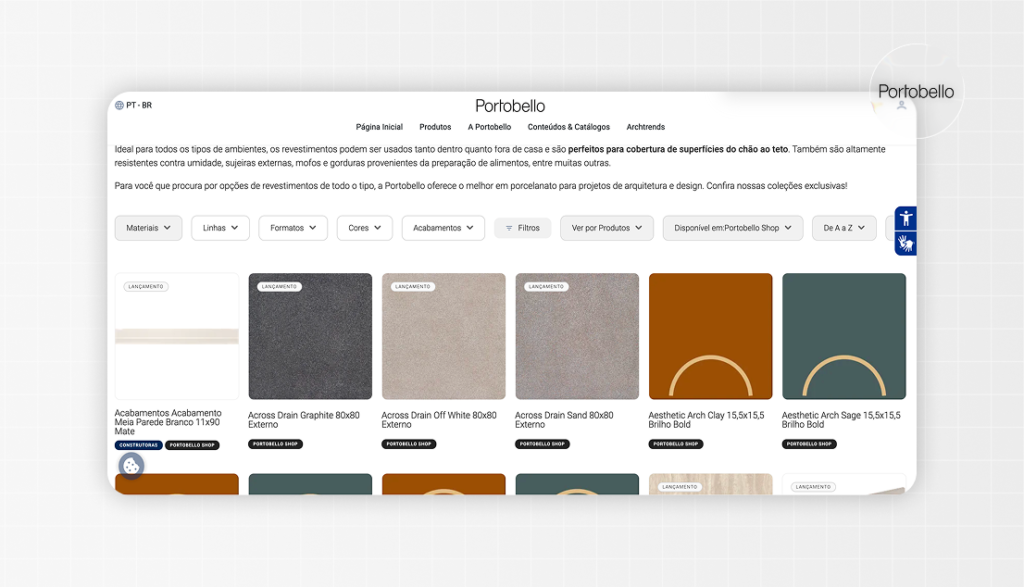Screen dimensions: 1024x587
Task: Open the Ver por Produtos dropdown
Action: [607, 228]
